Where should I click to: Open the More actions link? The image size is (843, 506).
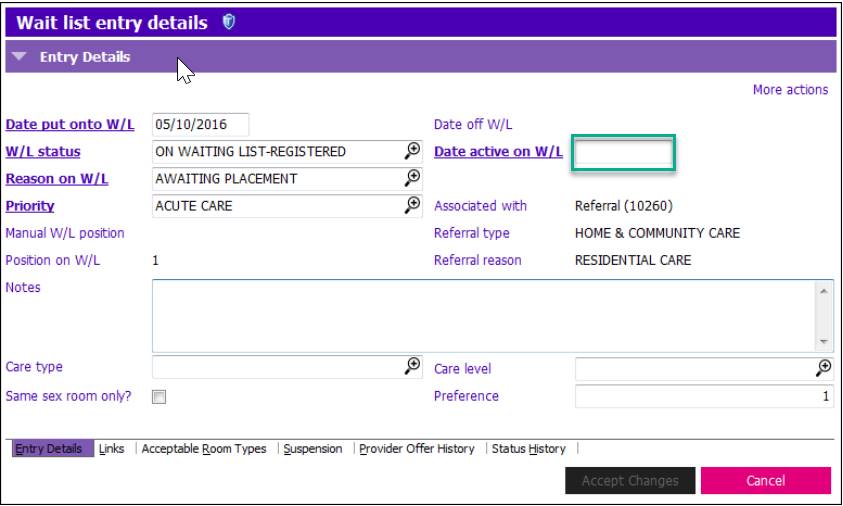point(790,90)
